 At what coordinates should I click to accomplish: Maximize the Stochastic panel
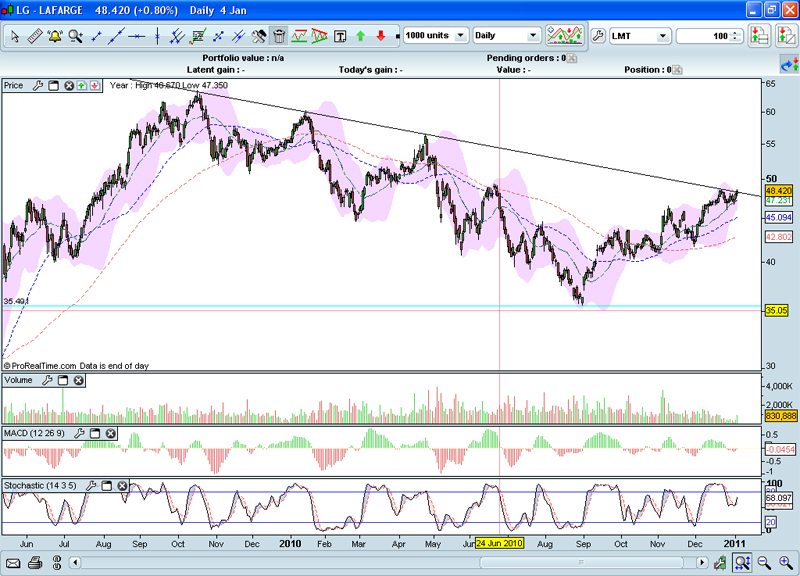[x=107, y=486]
